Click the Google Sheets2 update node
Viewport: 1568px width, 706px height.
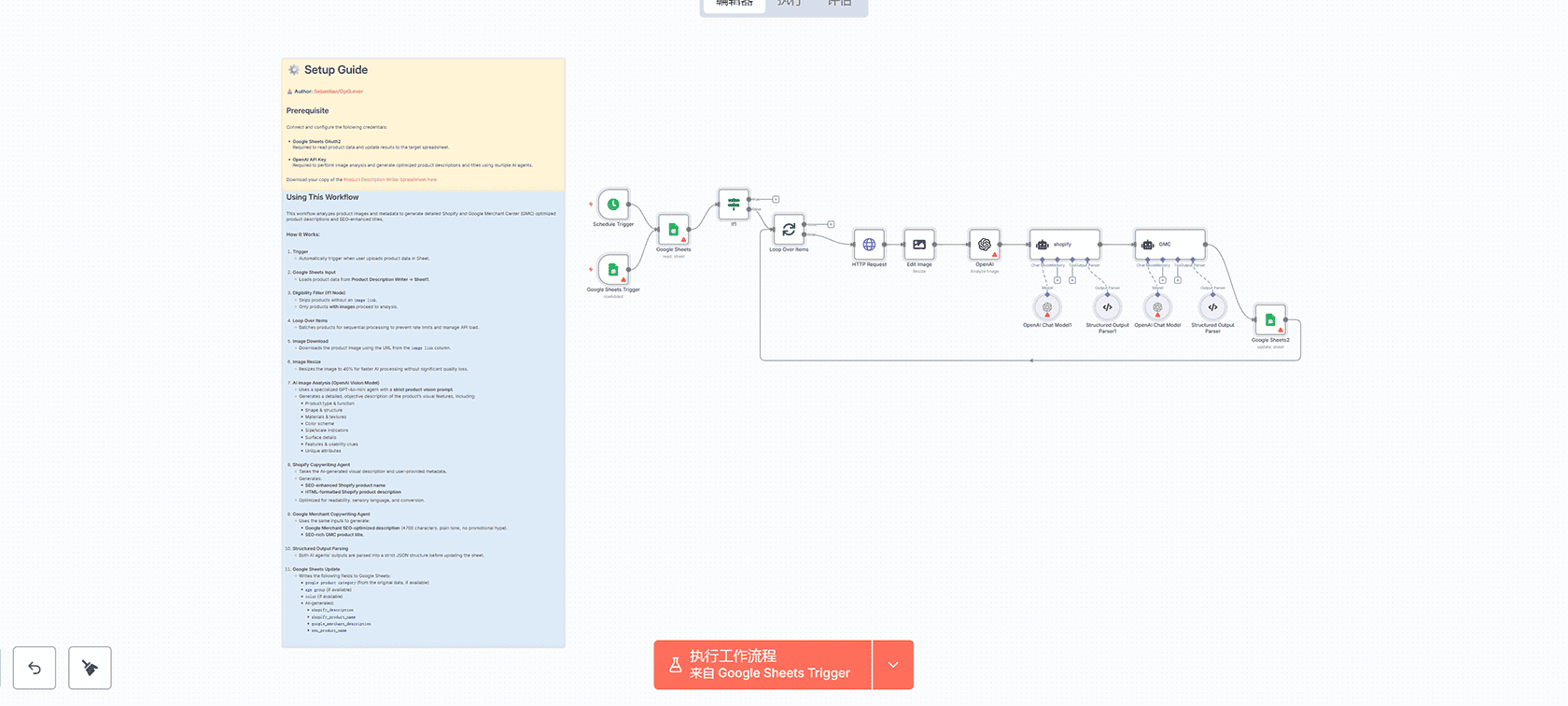(1270, 320)
